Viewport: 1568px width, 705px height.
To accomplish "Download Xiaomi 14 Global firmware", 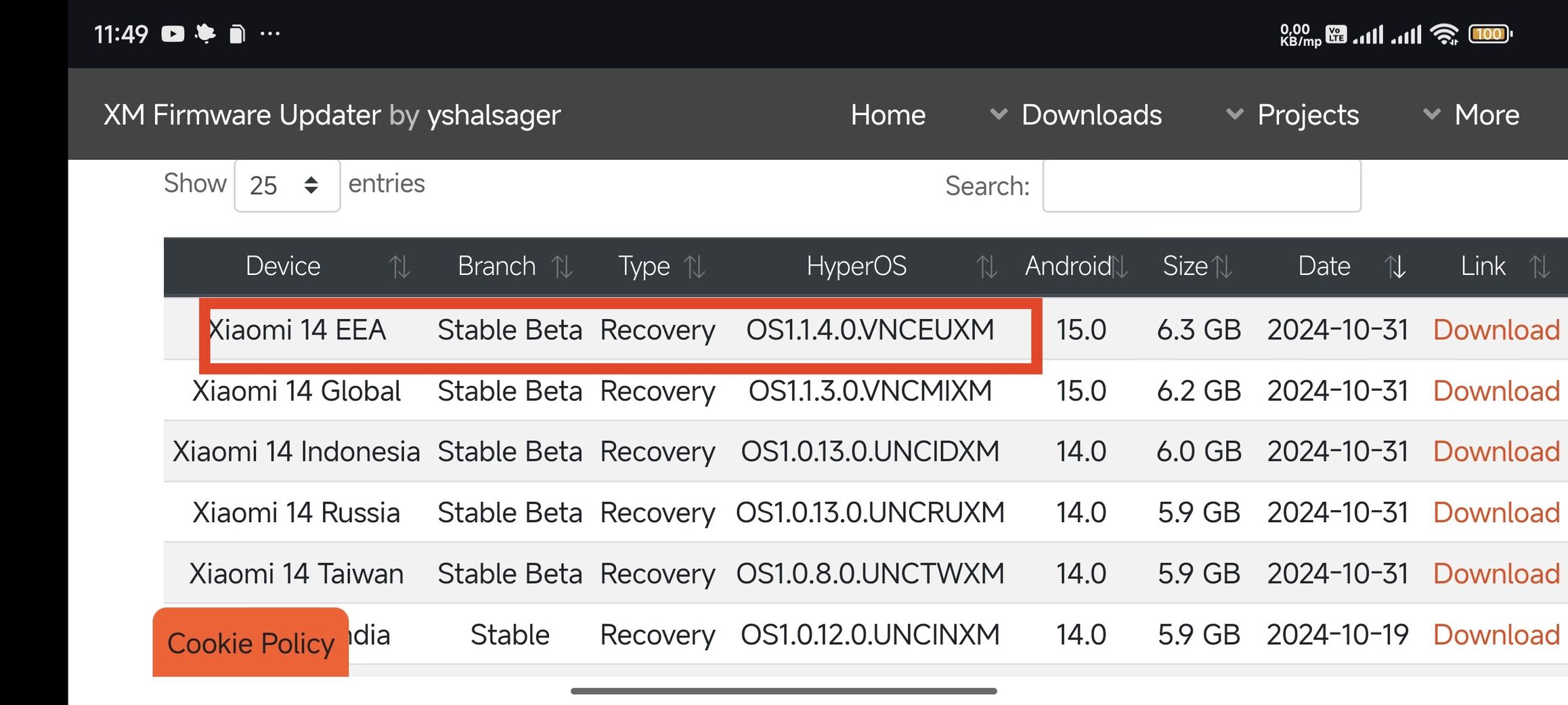I will click(1496, 391).
